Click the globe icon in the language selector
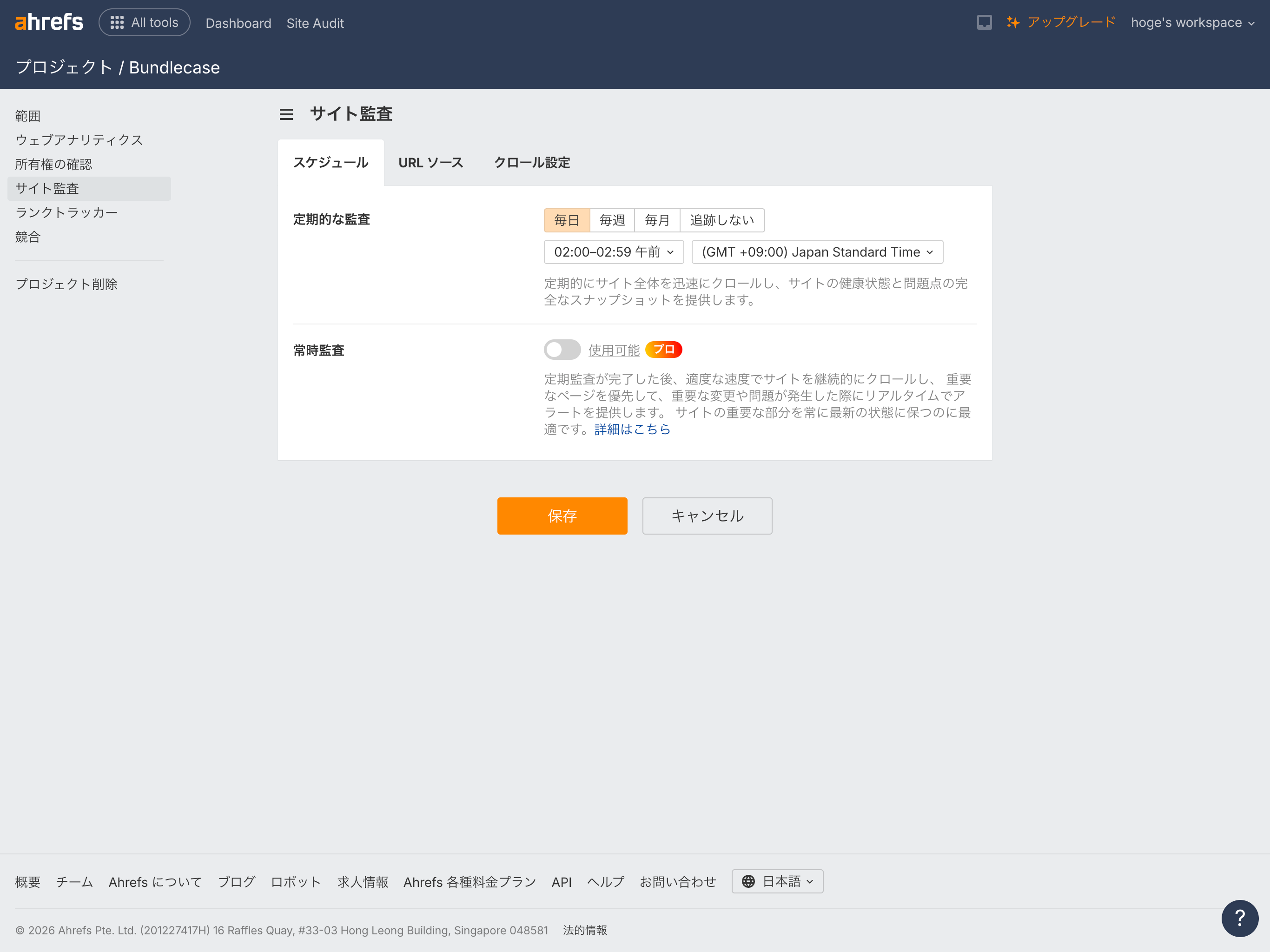The width and height of the screenshot is (1270, 952). click(x=748, y=881)
